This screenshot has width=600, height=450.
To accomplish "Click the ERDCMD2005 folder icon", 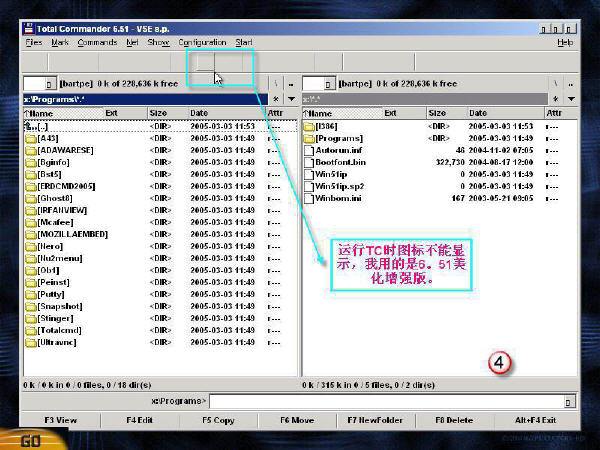I will [x=30, y=186].
